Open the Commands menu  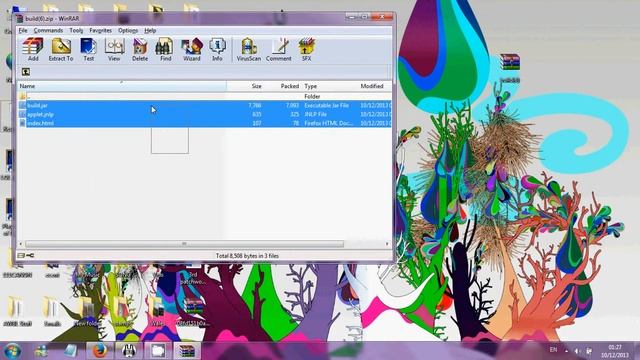pyautogui.click(x=48, y=31)
